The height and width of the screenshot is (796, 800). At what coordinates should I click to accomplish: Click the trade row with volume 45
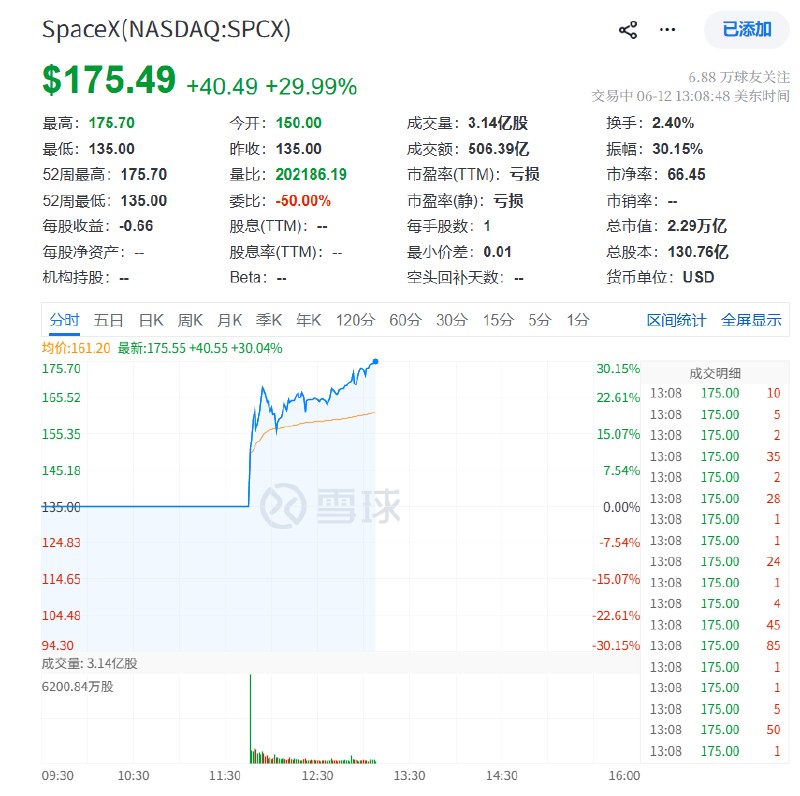(715, 625)
